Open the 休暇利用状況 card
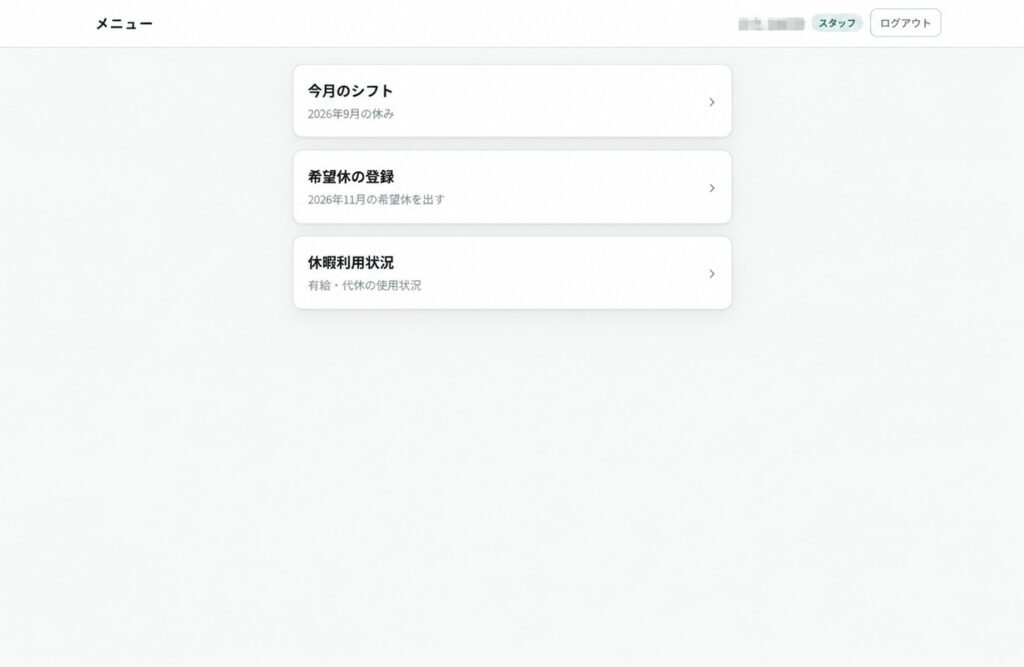1024x667 pixels. 512,273
